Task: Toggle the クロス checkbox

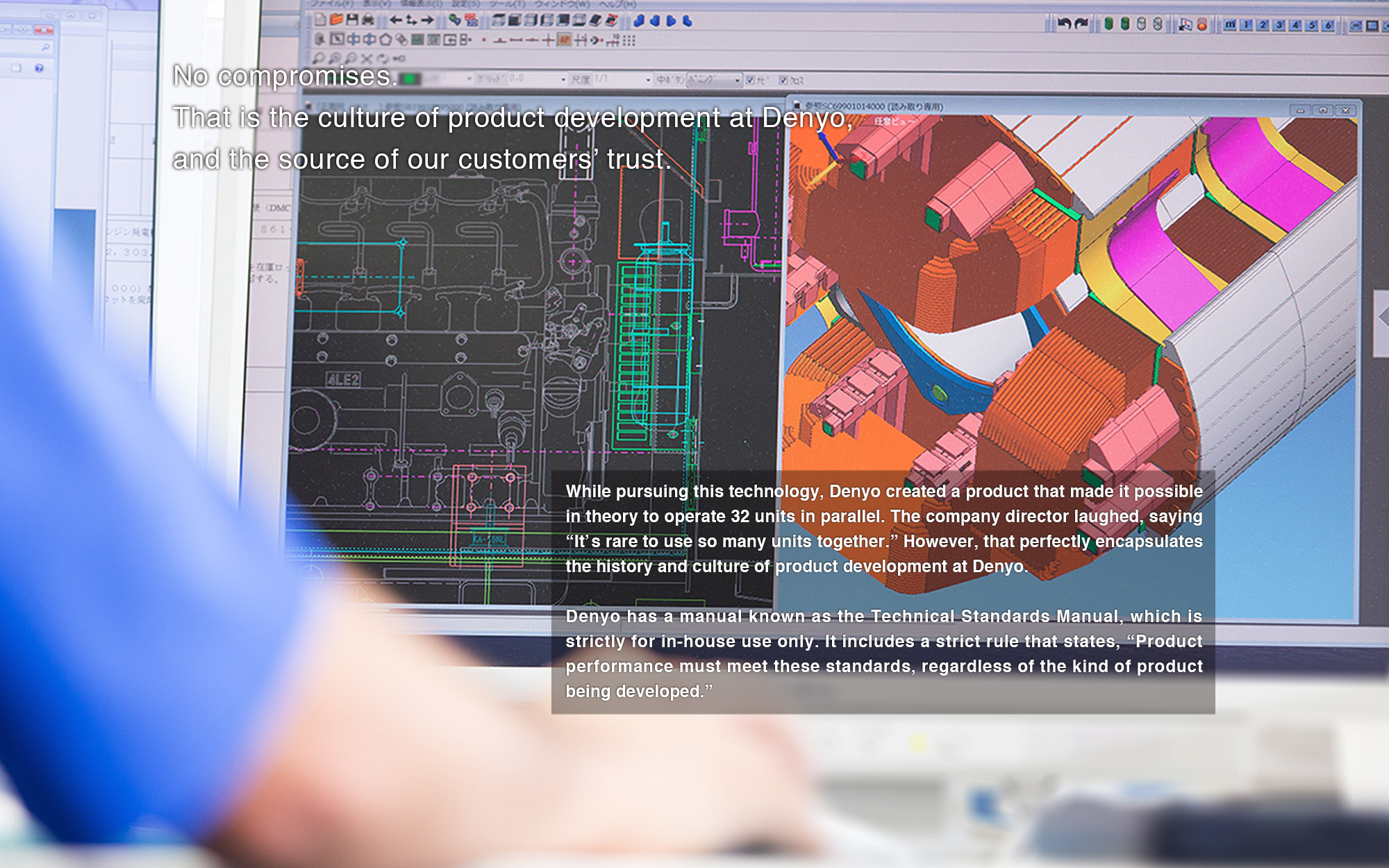Action: tap(783, 80)
